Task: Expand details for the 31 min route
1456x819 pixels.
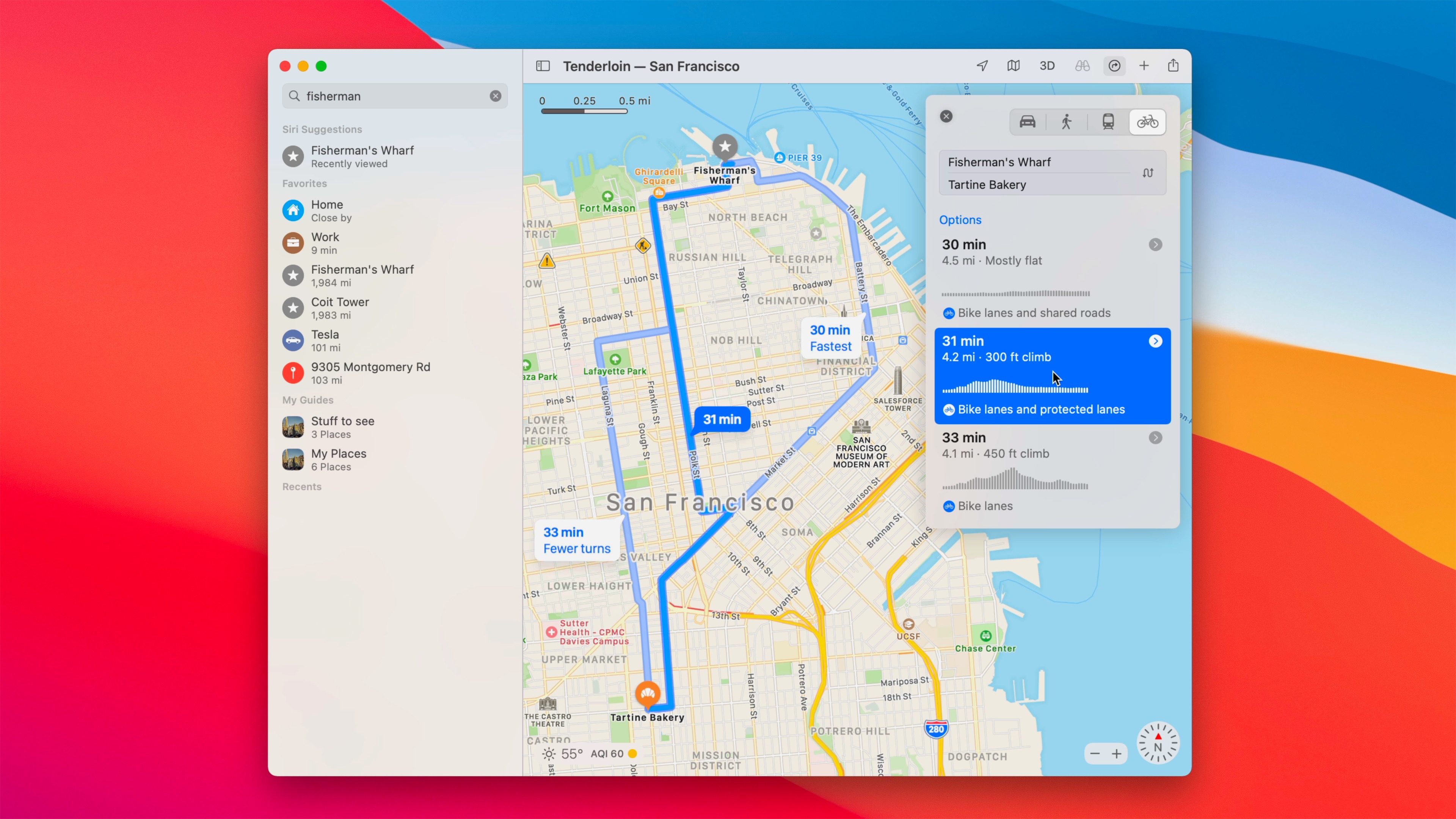Action: coord(1155,341)
